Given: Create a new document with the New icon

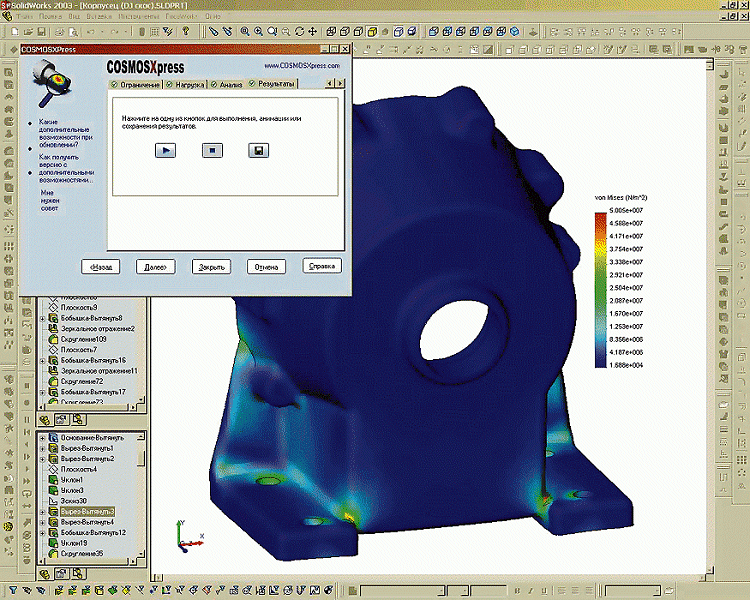Looking at the screenshot, I should coord(15,32).
